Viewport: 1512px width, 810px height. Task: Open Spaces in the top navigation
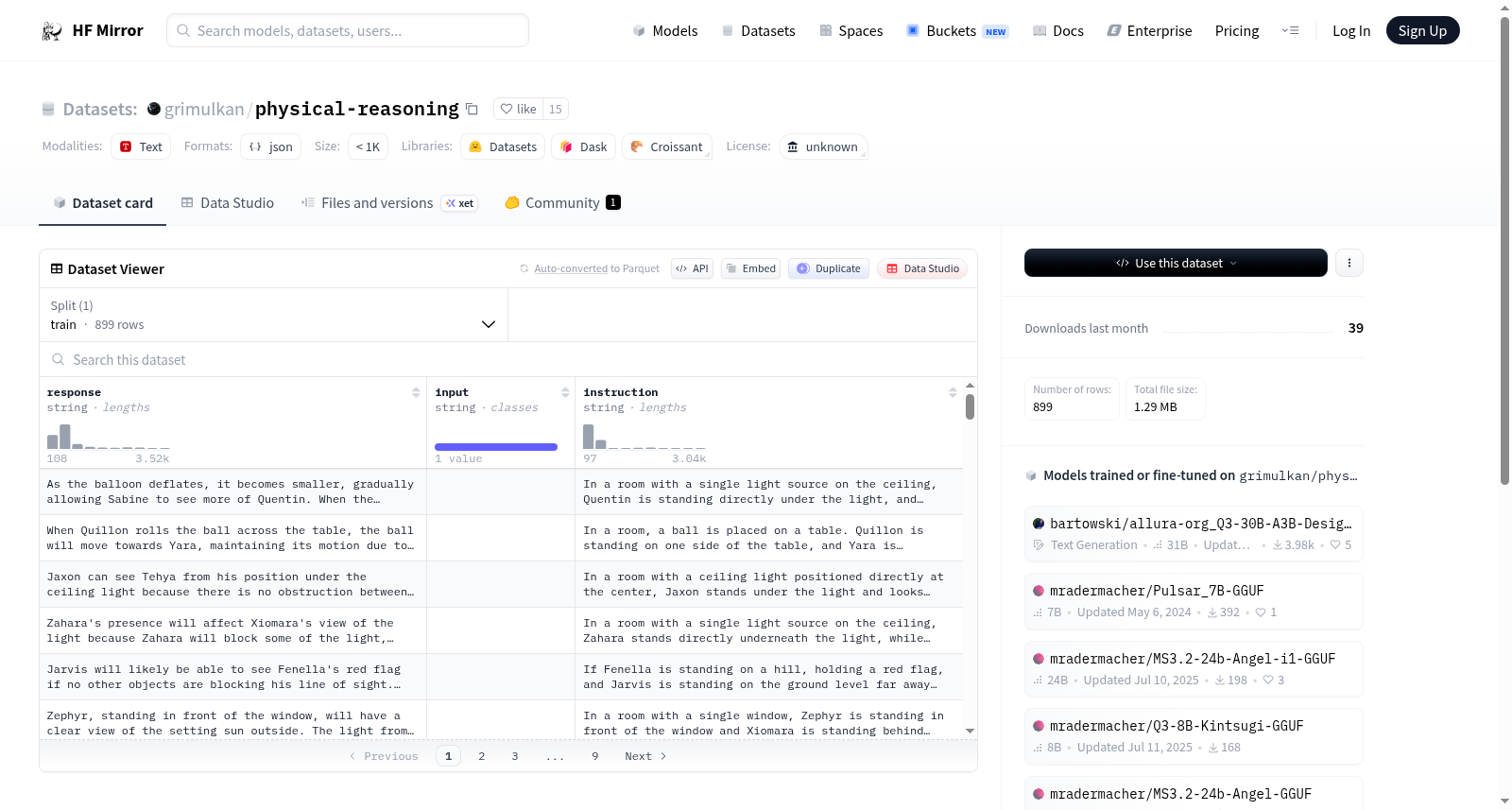coord(851,31)
